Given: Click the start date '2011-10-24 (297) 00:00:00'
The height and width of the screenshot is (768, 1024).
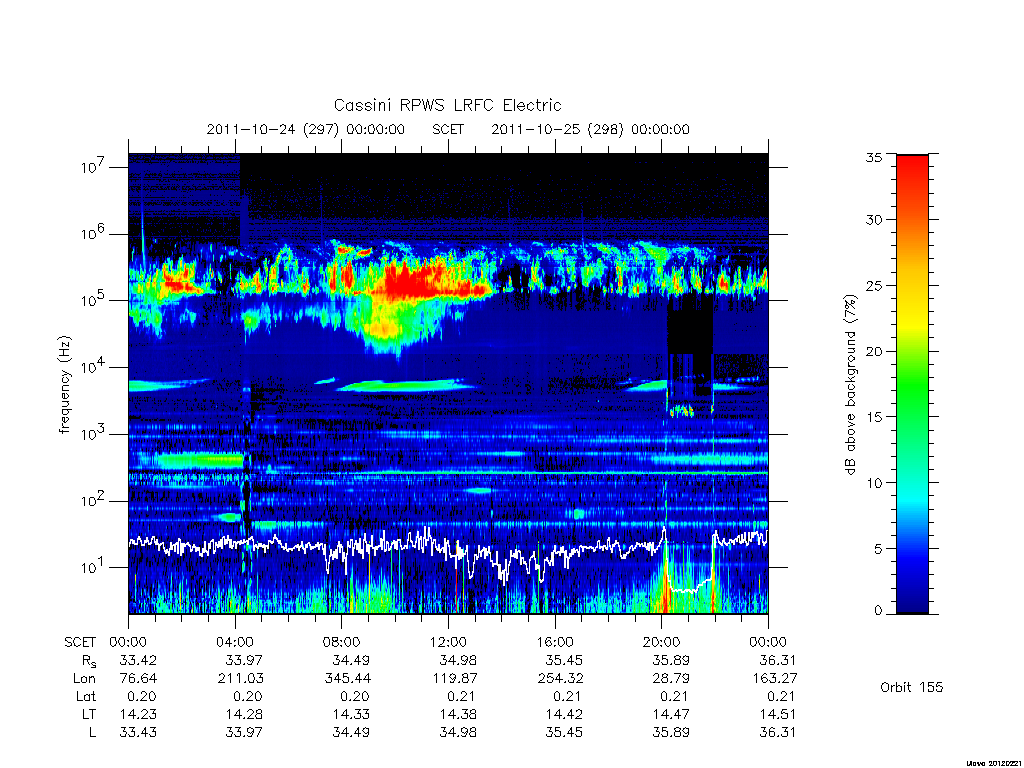Looking at the screenshot, I should click(x=306, y=129).
